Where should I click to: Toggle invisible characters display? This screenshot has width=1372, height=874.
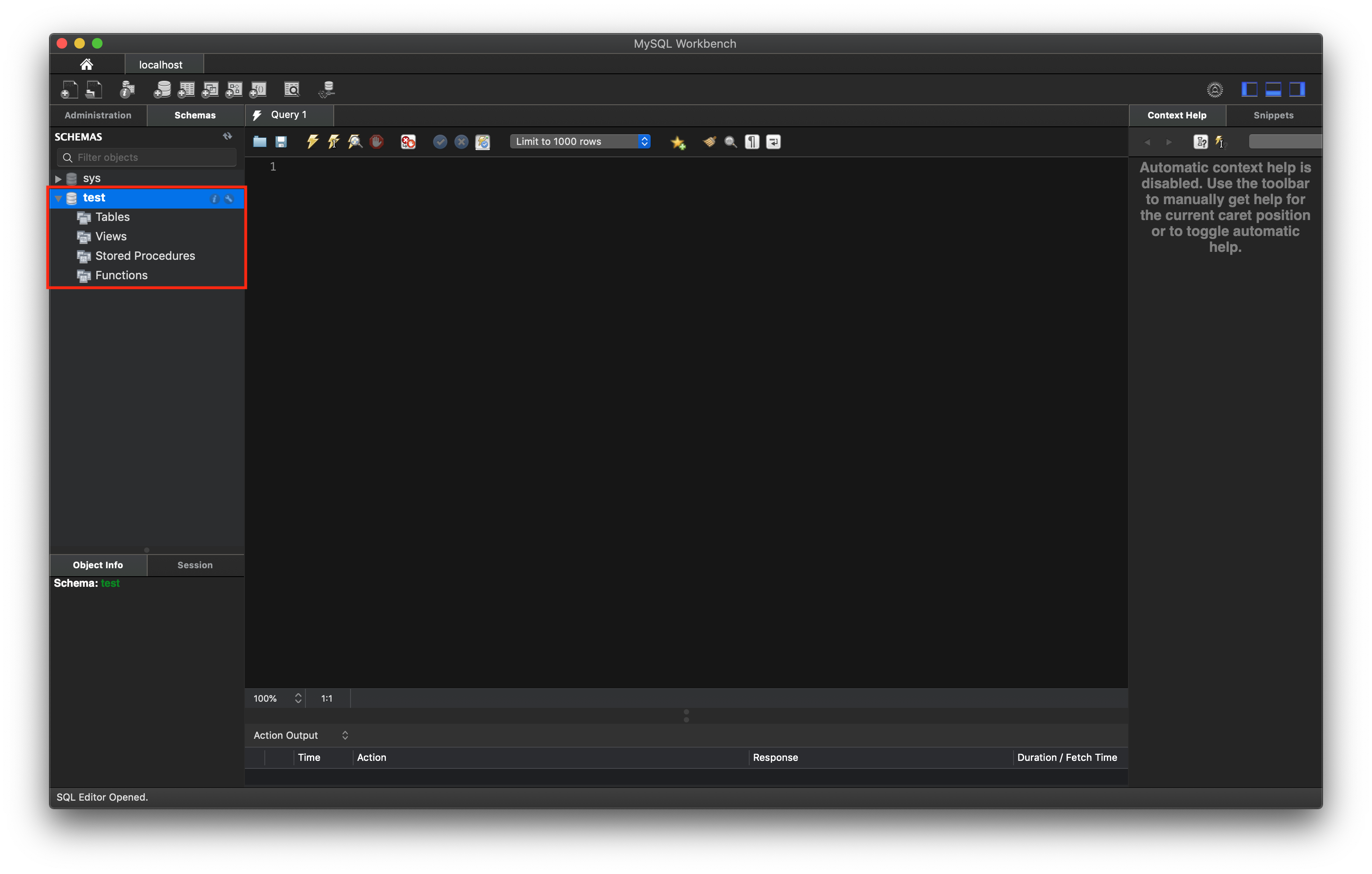point(752,142)
